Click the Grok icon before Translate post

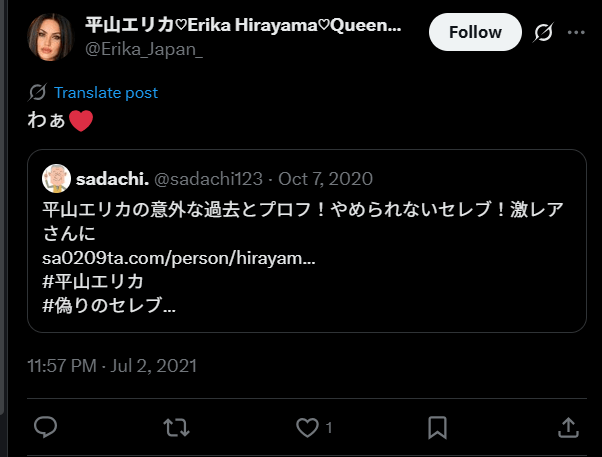[38, 92]
